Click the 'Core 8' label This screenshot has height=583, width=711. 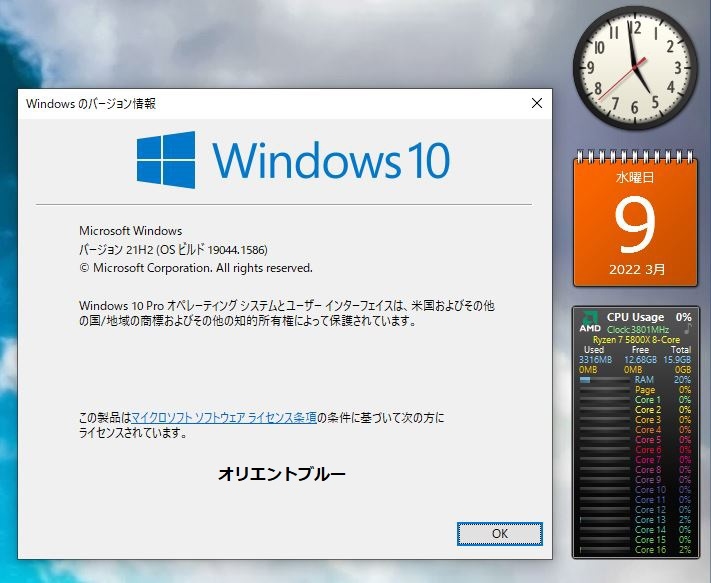click(x=648, y=470)
